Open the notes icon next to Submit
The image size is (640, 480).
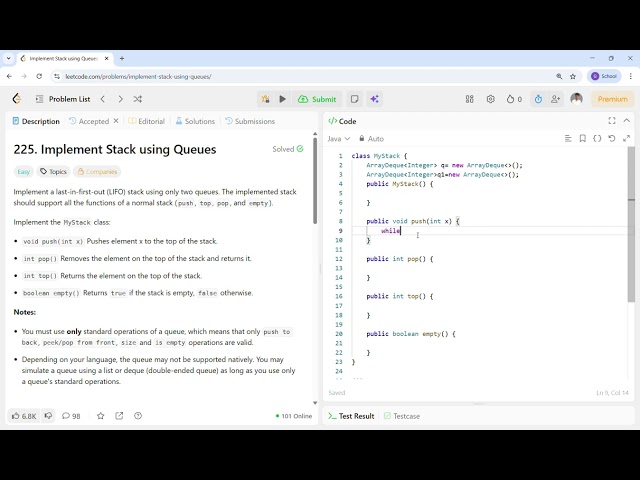click(355, 99)
